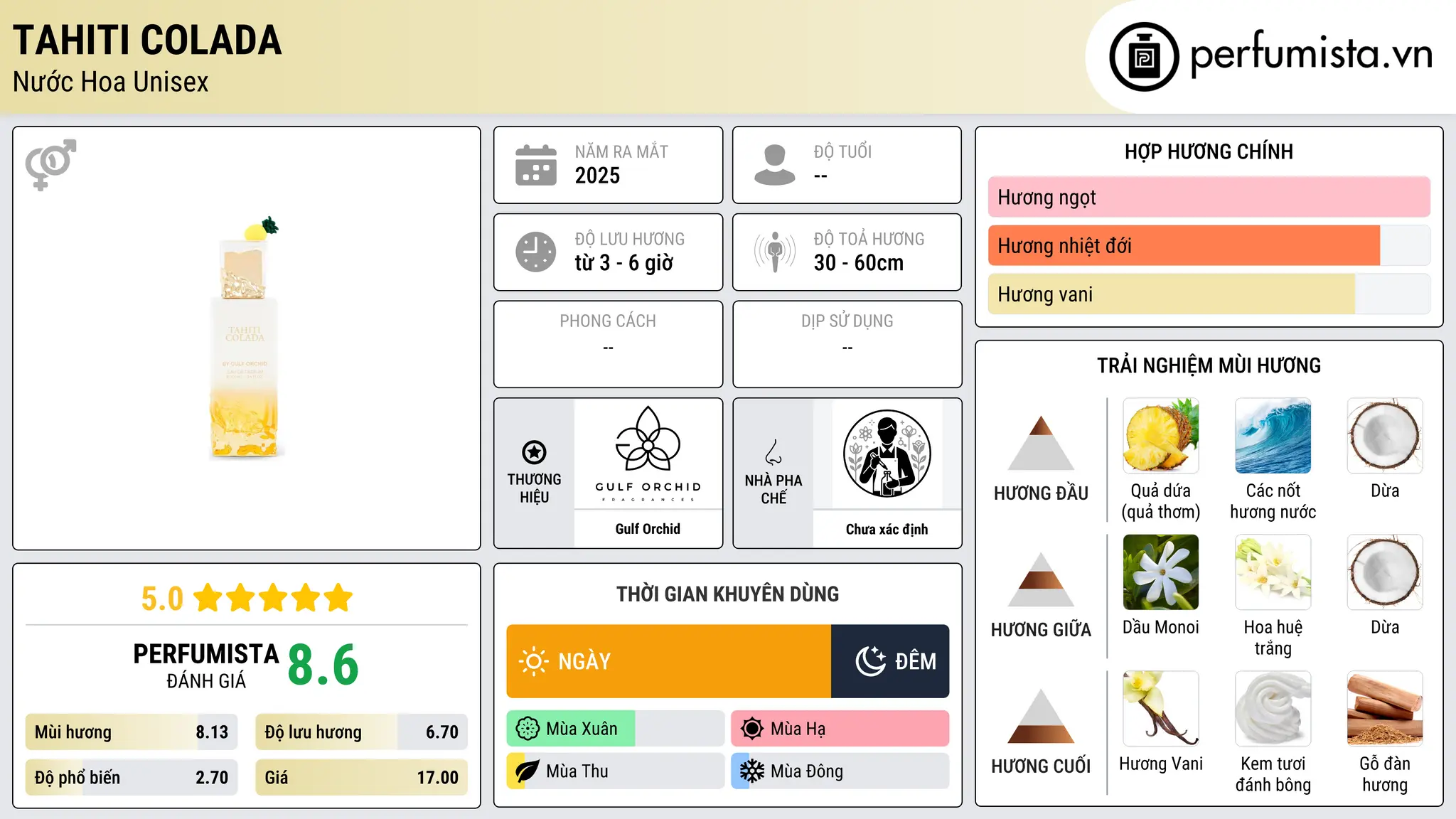Click the unisex gender symbol icon
The height and width of the screenshot is (819, 1456).
click(x=50, y=164)
